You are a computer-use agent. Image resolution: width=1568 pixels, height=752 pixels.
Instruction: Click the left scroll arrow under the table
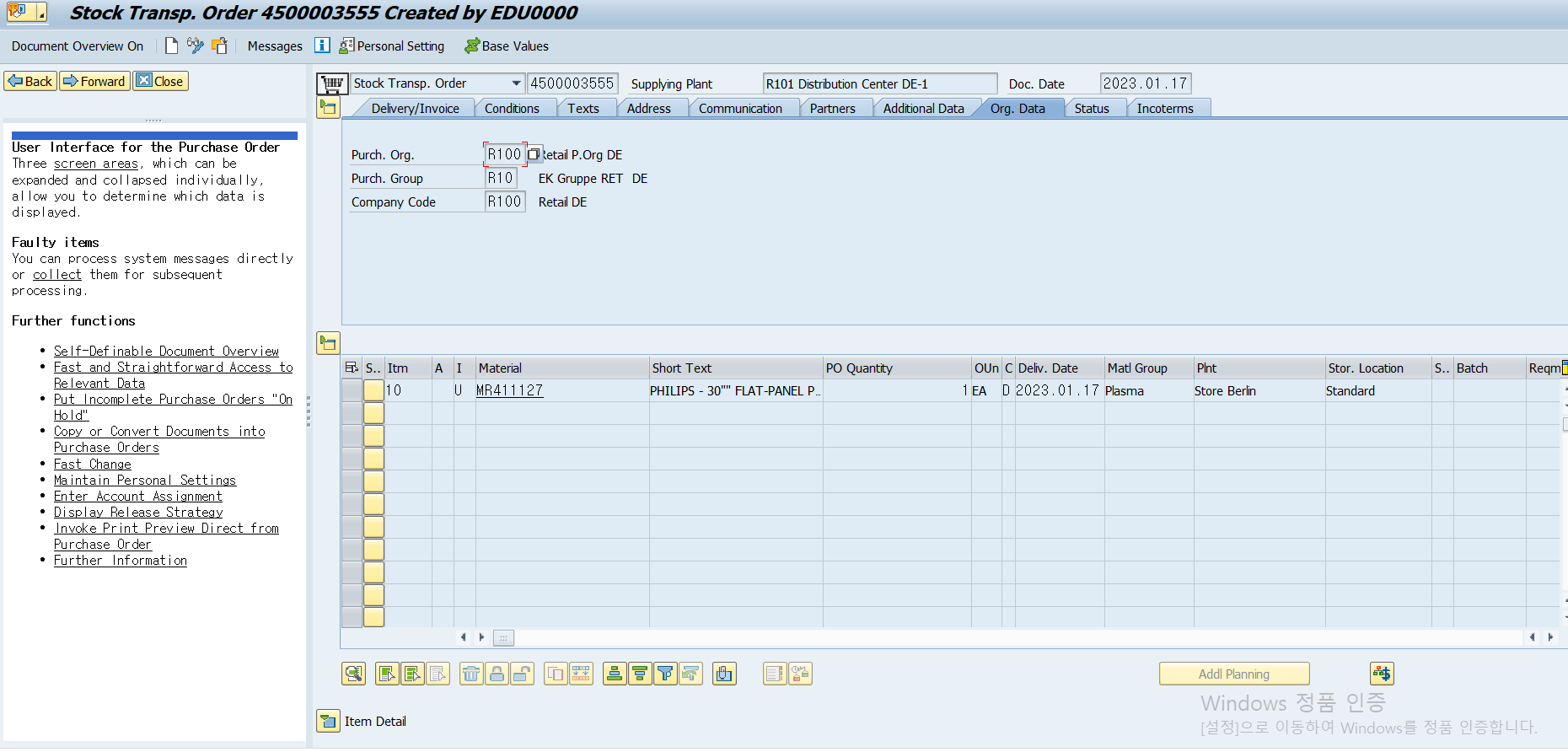[x=463, y=637]
